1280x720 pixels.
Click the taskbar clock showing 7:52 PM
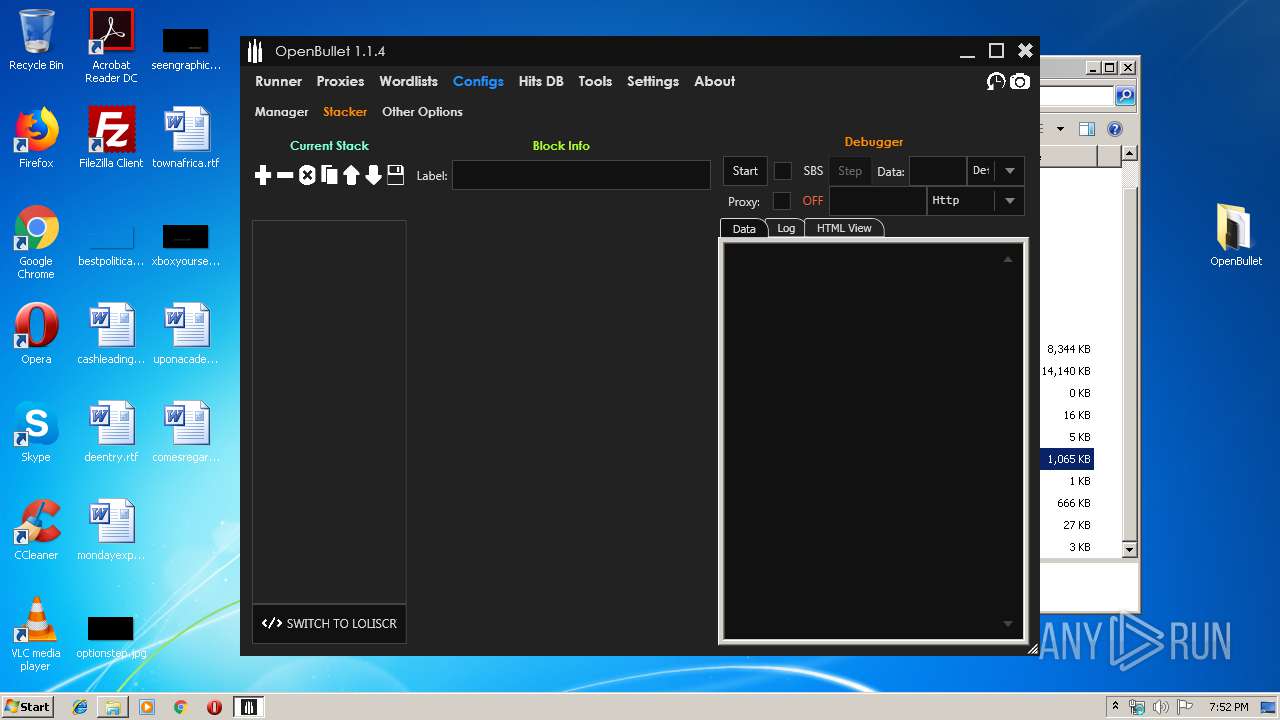click(1228, 707)
